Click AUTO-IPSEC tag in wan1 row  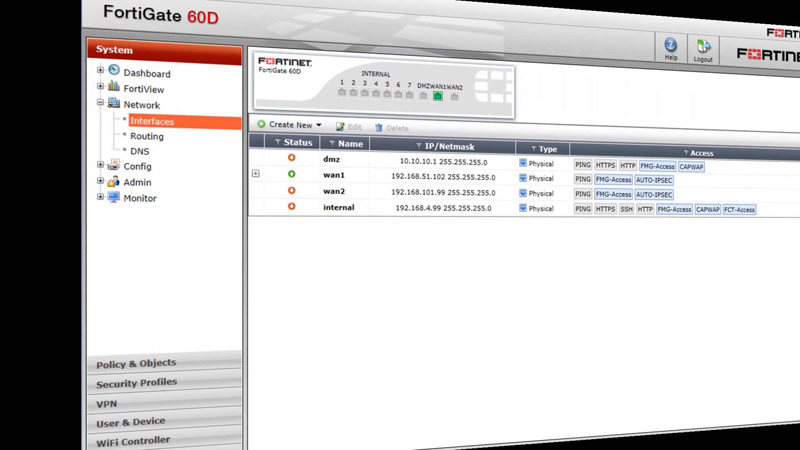point(654,180)
